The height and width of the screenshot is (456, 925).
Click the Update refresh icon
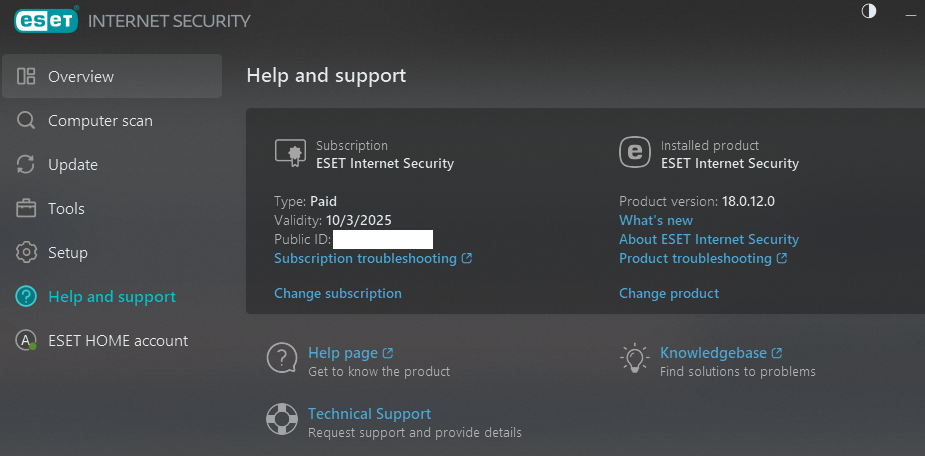pos(27,165)
